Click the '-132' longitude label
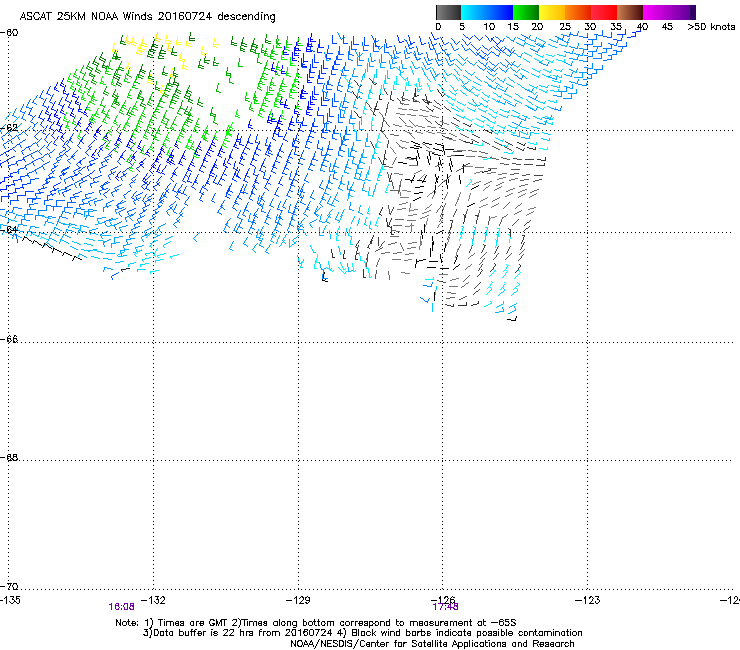This screenshot has width=740, height=650. pos(153,600)
